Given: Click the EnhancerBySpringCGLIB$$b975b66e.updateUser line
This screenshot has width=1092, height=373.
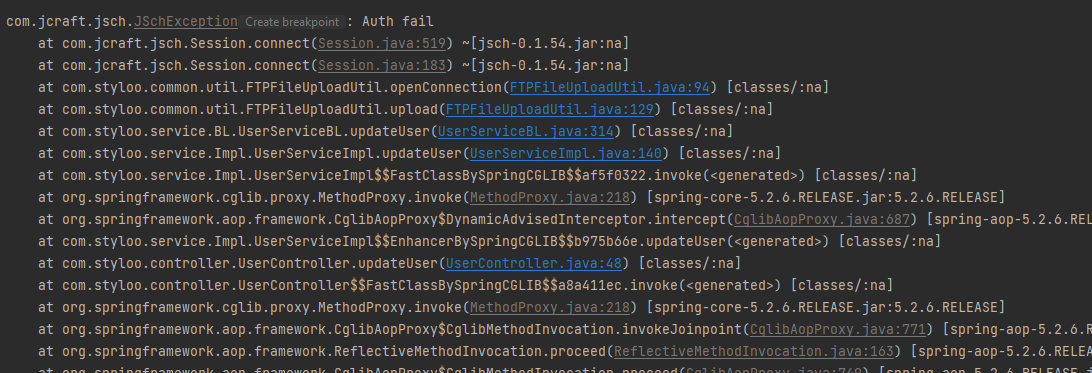Looking at the screenshot, I should [x=490, y=241].
